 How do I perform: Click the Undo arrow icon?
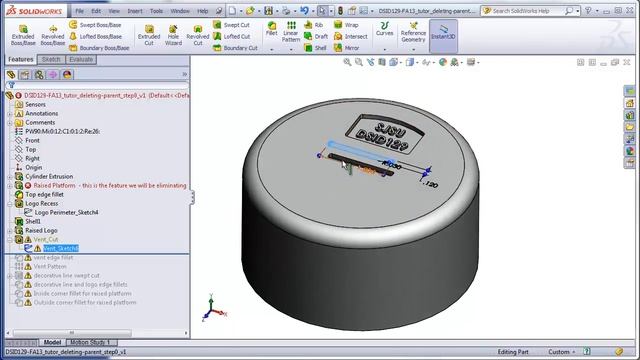coord(304,11)
